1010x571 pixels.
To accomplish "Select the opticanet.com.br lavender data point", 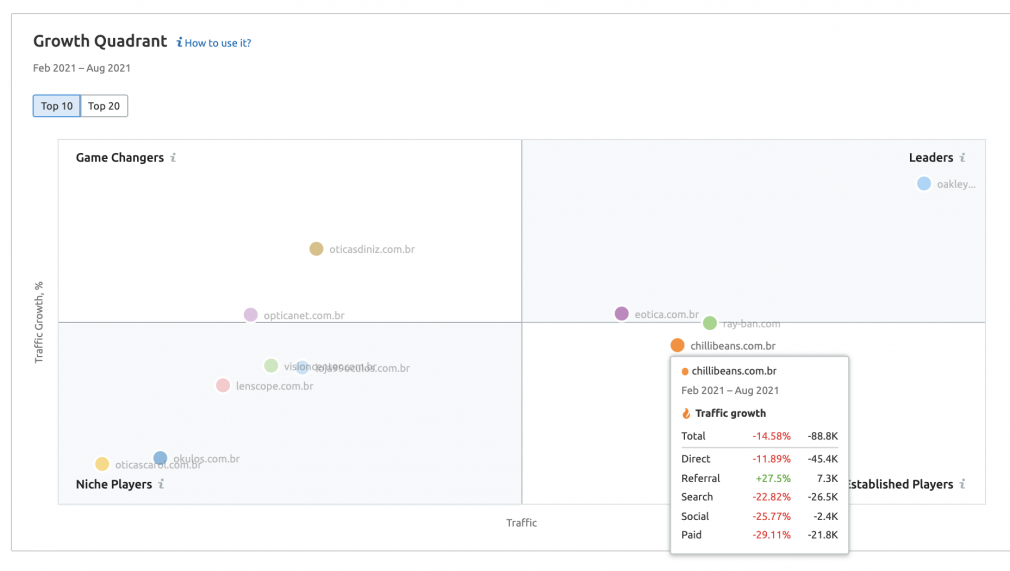I will pos(251,315).
